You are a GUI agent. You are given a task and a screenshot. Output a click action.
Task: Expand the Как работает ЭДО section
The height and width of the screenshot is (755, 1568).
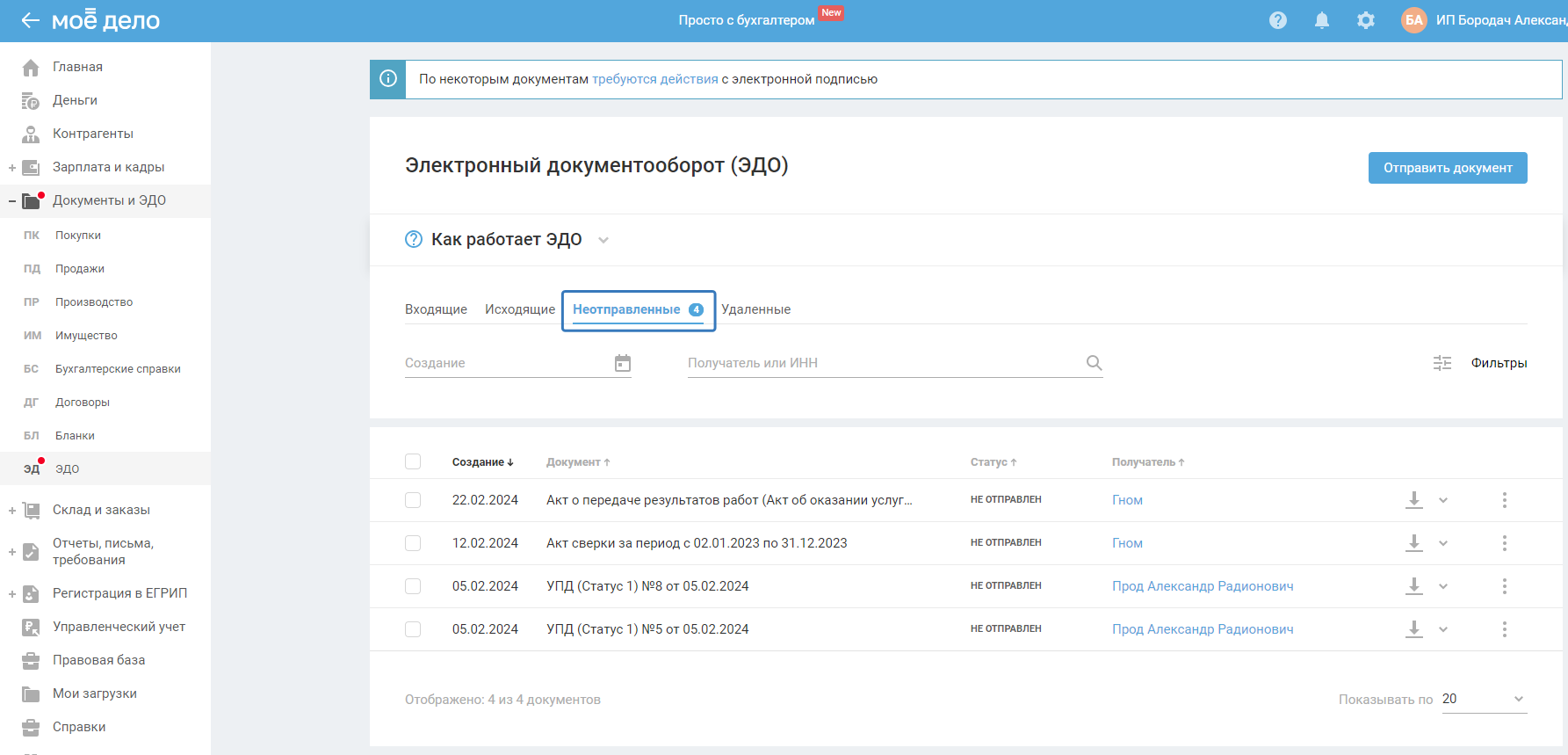click(603, 240)
